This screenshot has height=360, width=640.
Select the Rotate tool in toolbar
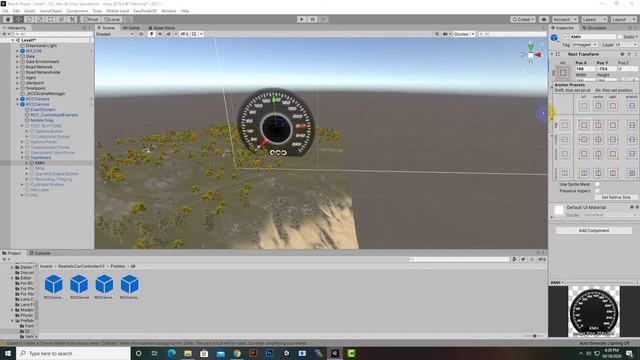point(29,19)
